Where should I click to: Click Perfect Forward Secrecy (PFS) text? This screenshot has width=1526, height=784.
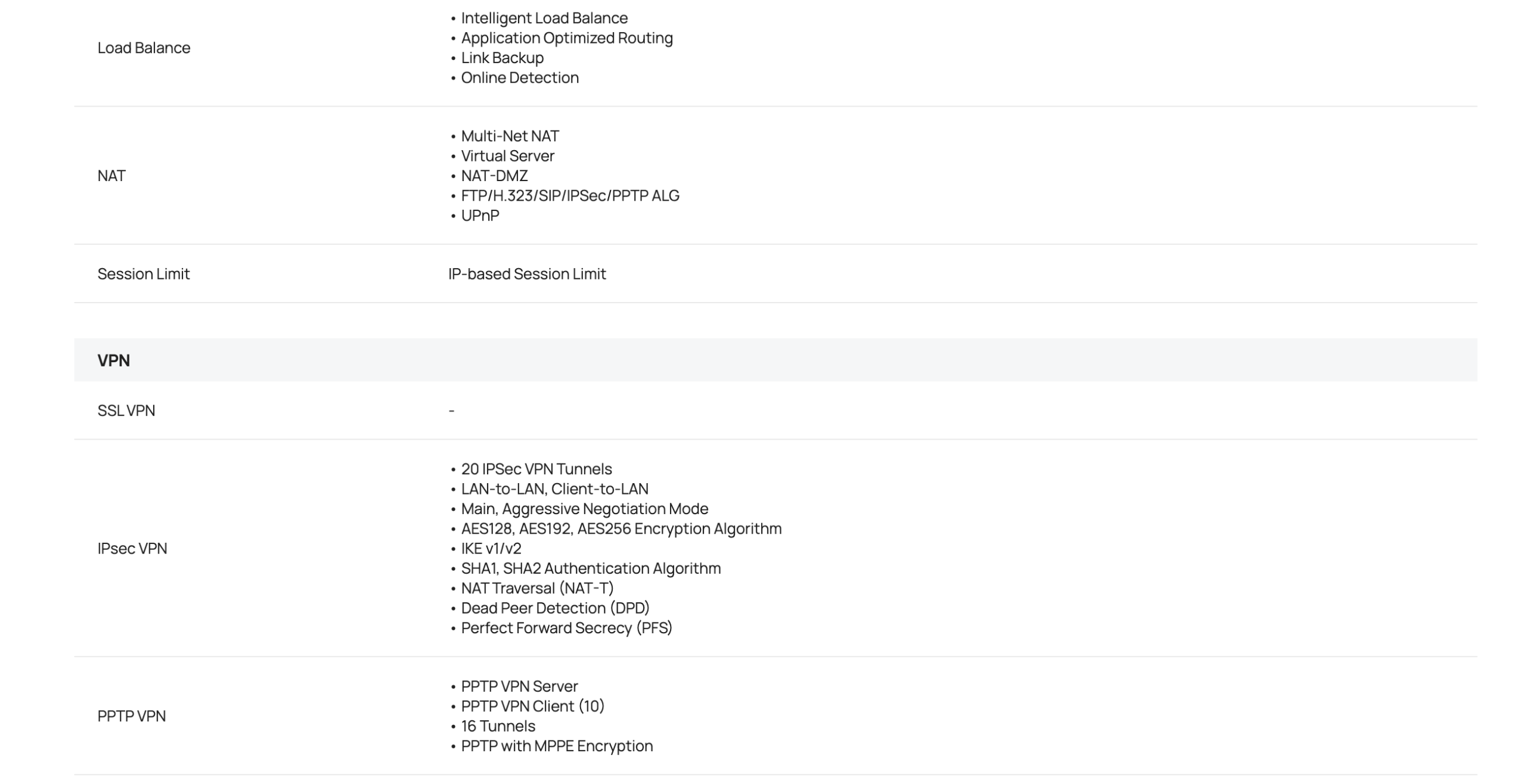tap(566, 628)
